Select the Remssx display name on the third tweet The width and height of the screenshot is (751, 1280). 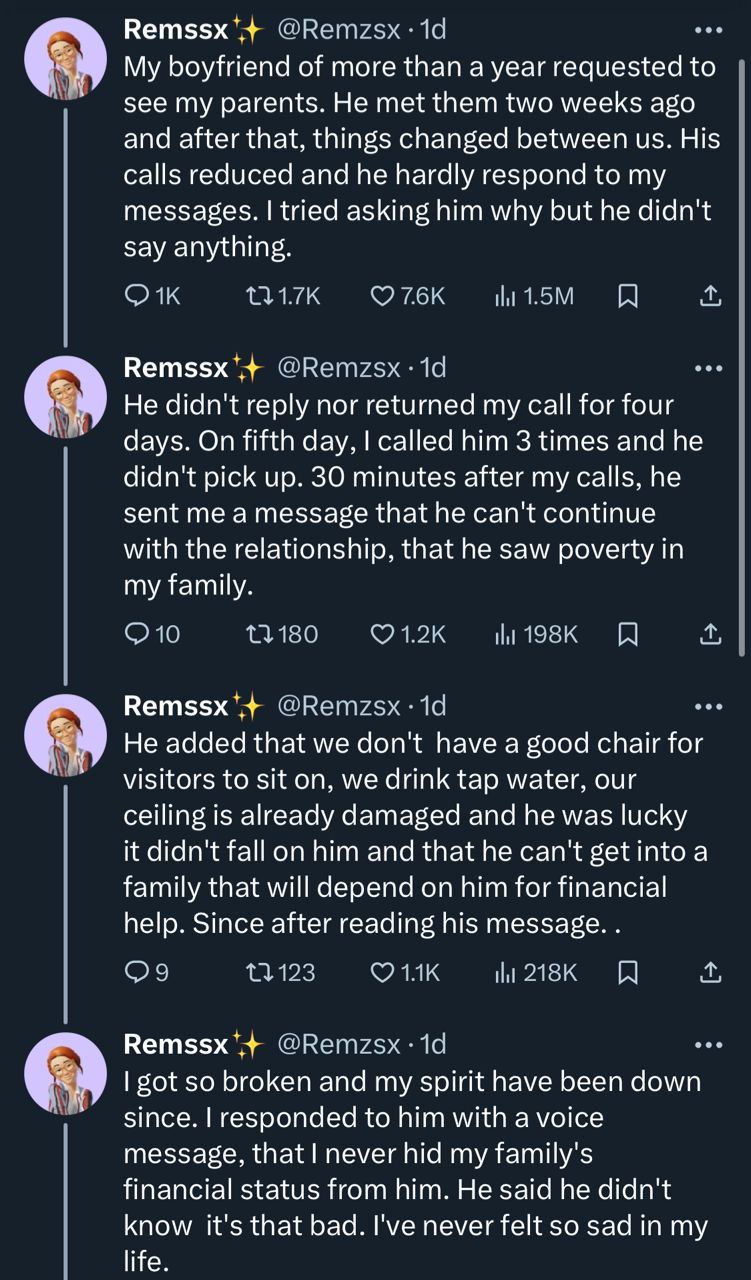[173, 706]
